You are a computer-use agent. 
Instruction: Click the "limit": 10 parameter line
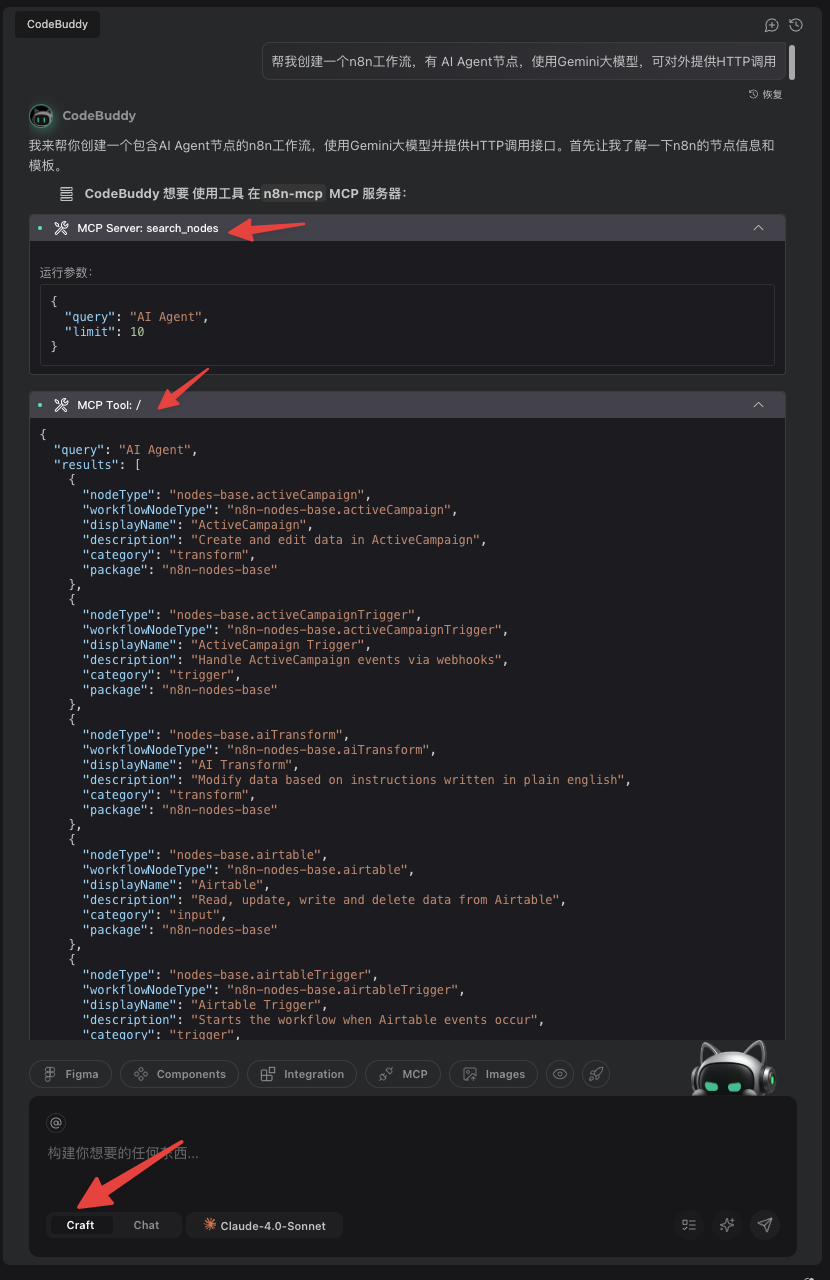tap(105, 332)
